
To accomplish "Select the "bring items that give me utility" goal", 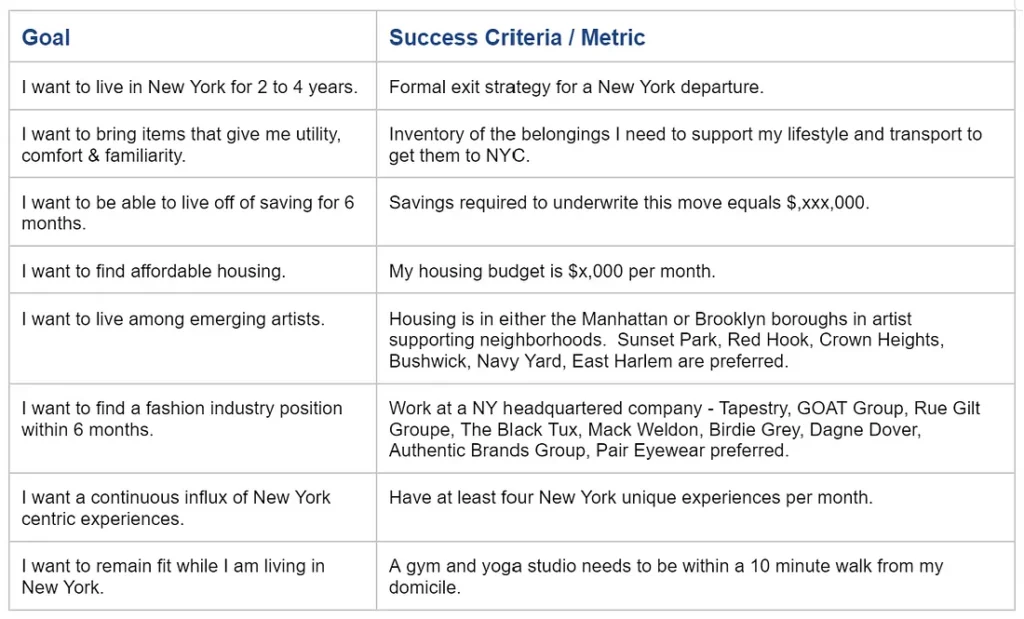I will click(181, 145).
